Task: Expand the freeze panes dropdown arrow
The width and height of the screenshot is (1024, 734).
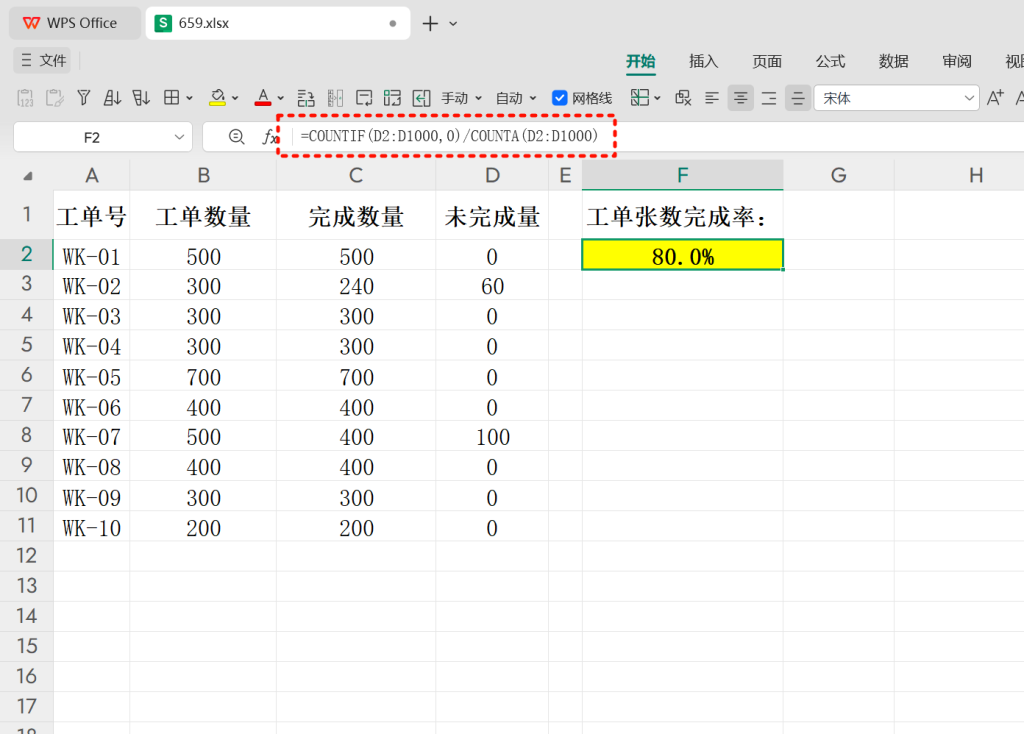Action: (657, 98)
